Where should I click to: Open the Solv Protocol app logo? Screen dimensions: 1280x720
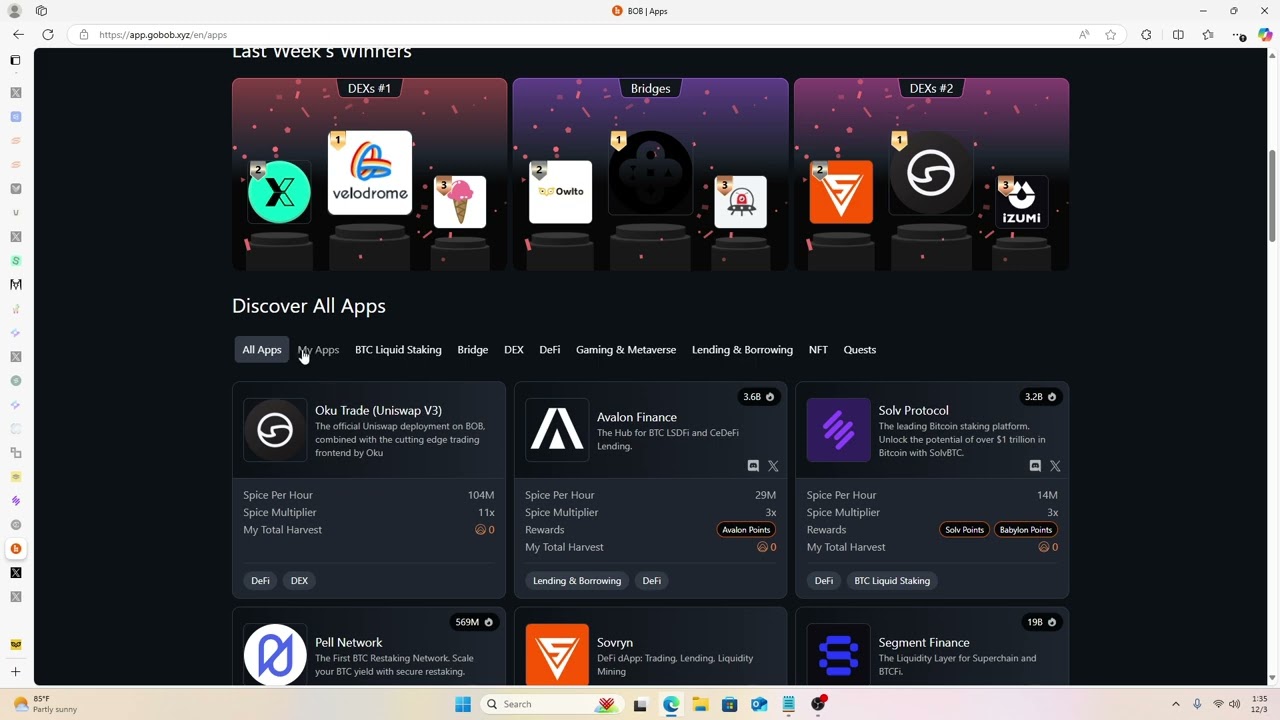[839, 430]
